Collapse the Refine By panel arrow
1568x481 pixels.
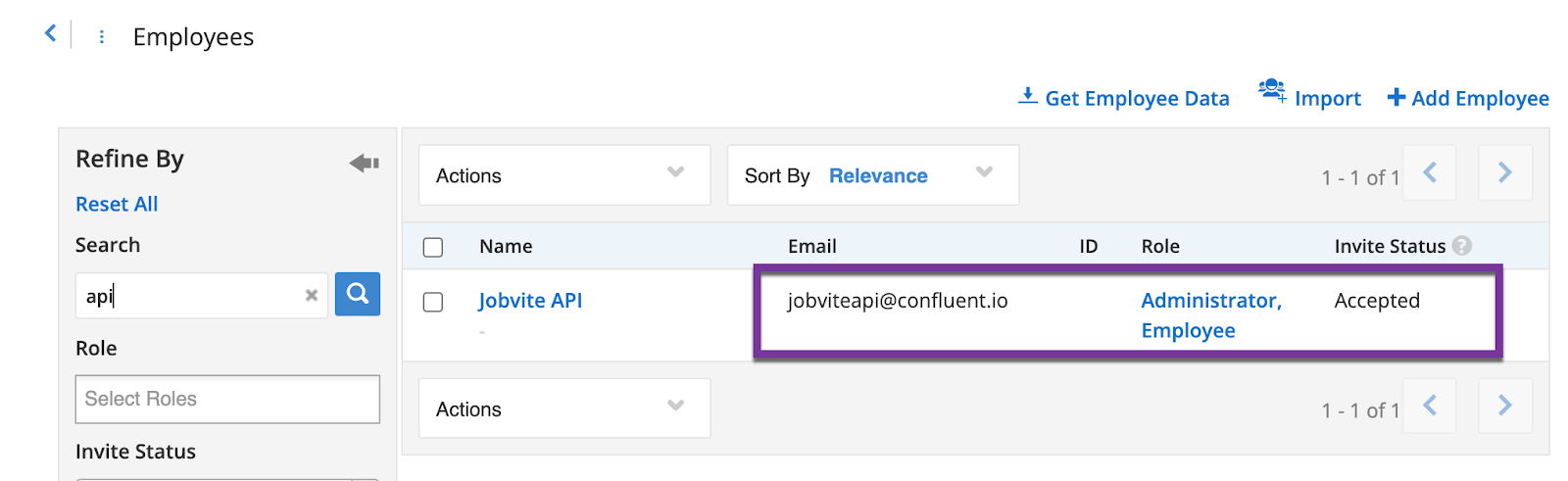tap(364, 163)
